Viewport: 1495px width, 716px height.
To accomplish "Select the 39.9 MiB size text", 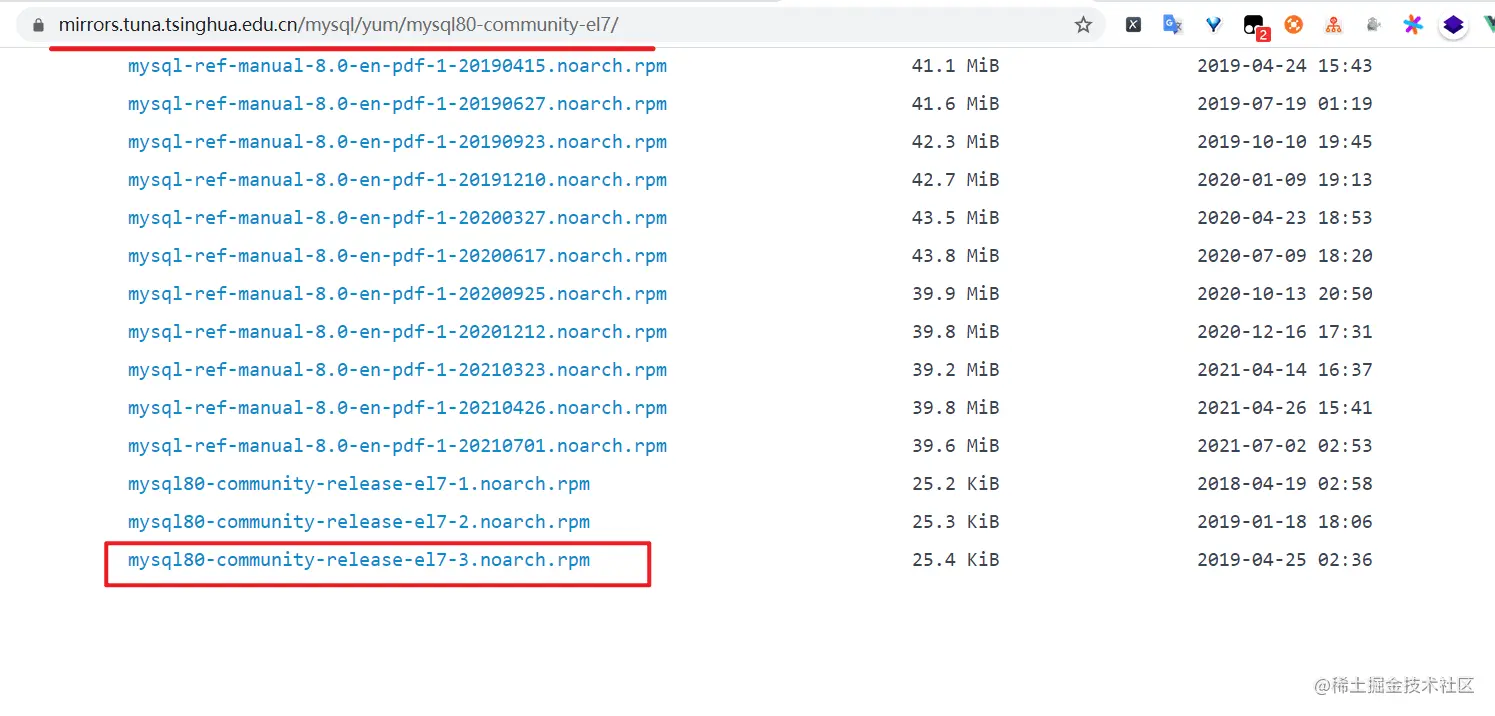I will coord(955,294).
